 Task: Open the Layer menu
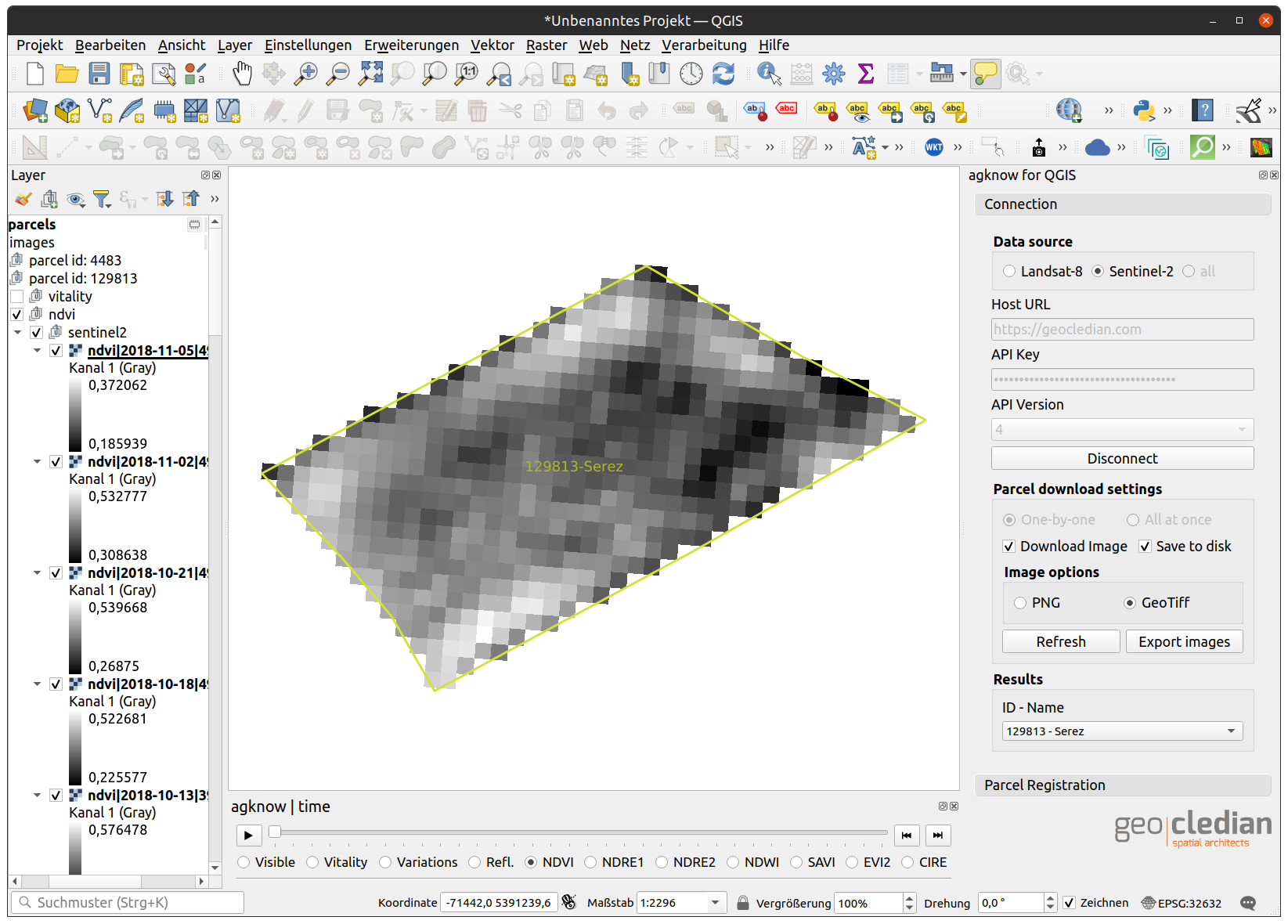point(234,45)
